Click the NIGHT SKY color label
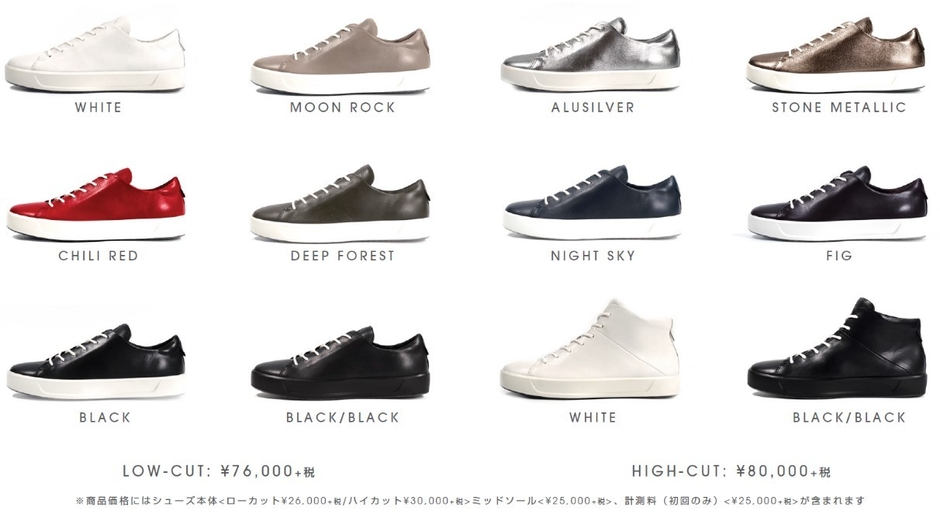Viewport: 940px width, 513px height. pyautogui.click(x=593, y=256)
